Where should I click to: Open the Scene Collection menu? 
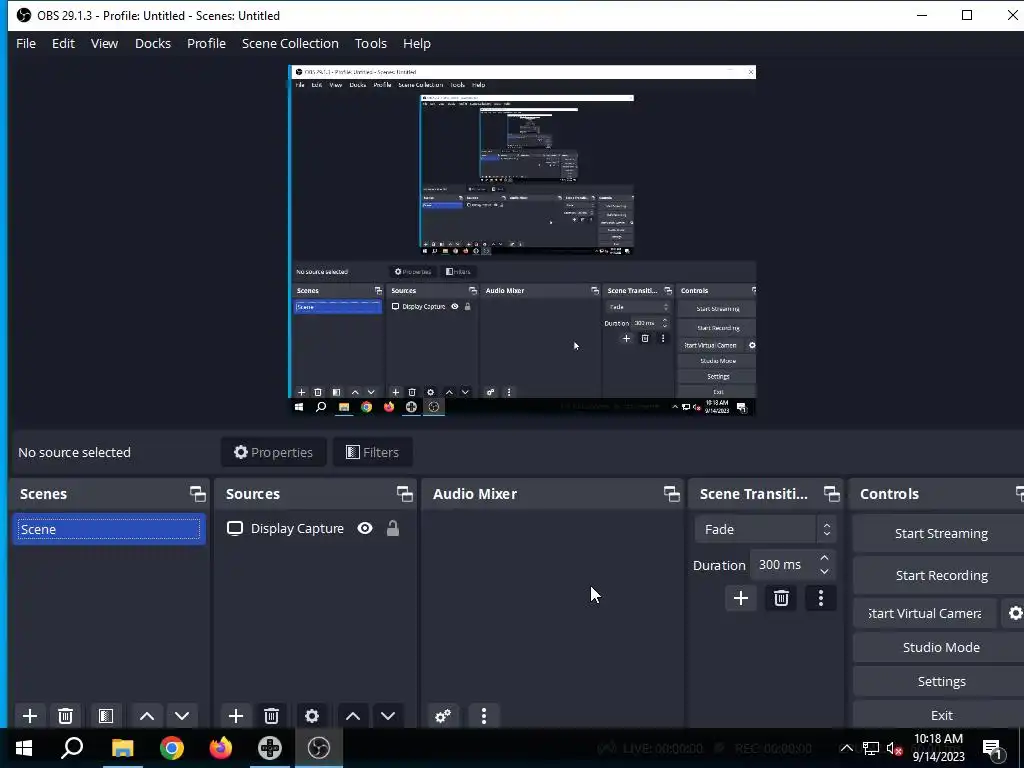pyautogui.click(x=290, y=43)
